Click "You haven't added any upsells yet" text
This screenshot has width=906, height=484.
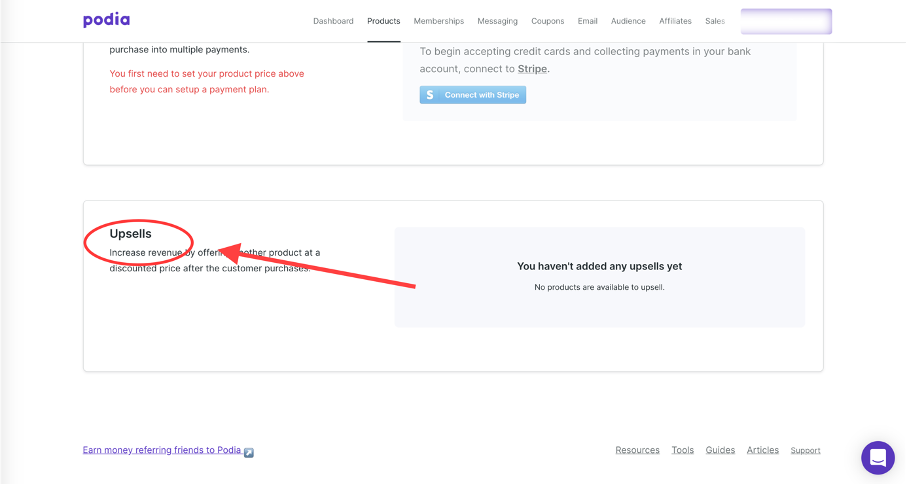pos(599,266)
